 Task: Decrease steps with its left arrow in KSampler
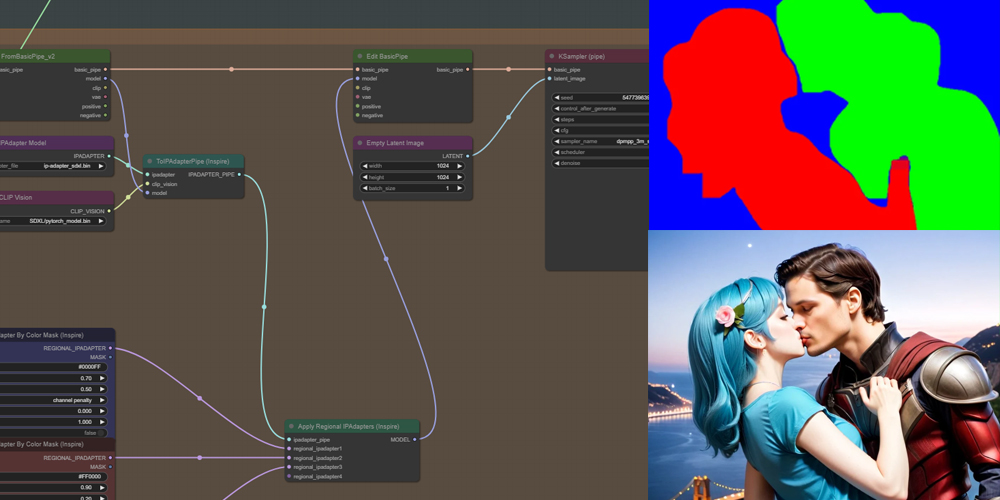[x=556, y=119]
